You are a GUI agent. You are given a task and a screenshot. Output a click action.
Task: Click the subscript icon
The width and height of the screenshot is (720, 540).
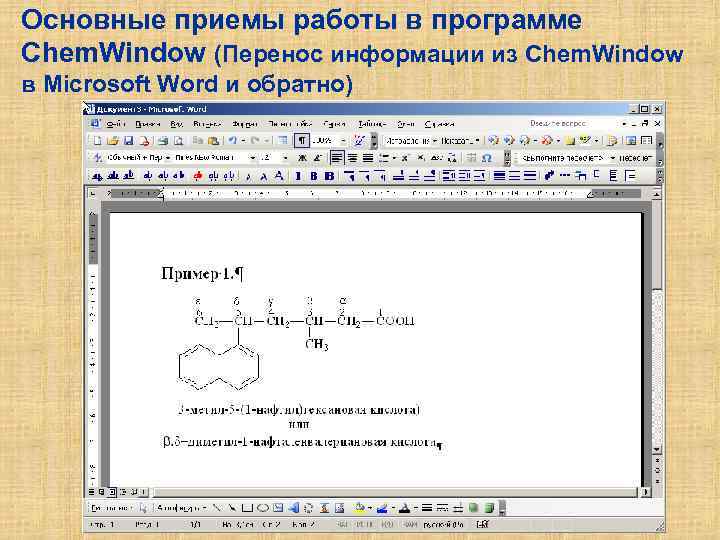coord(421,158)
